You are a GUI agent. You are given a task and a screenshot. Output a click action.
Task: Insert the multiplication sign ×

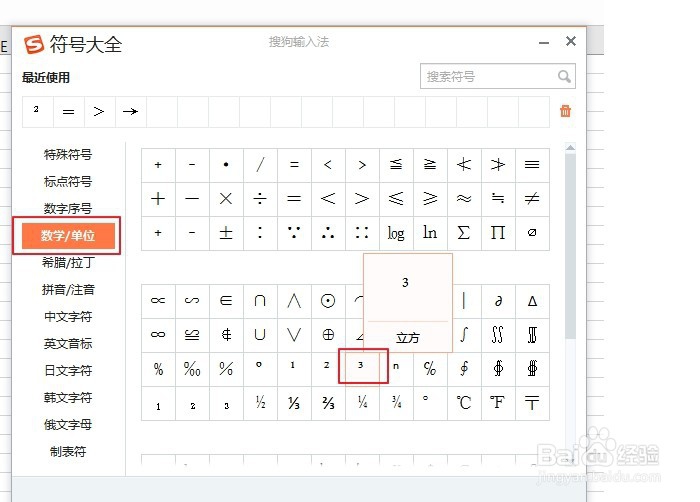click(x=226, y=199)
